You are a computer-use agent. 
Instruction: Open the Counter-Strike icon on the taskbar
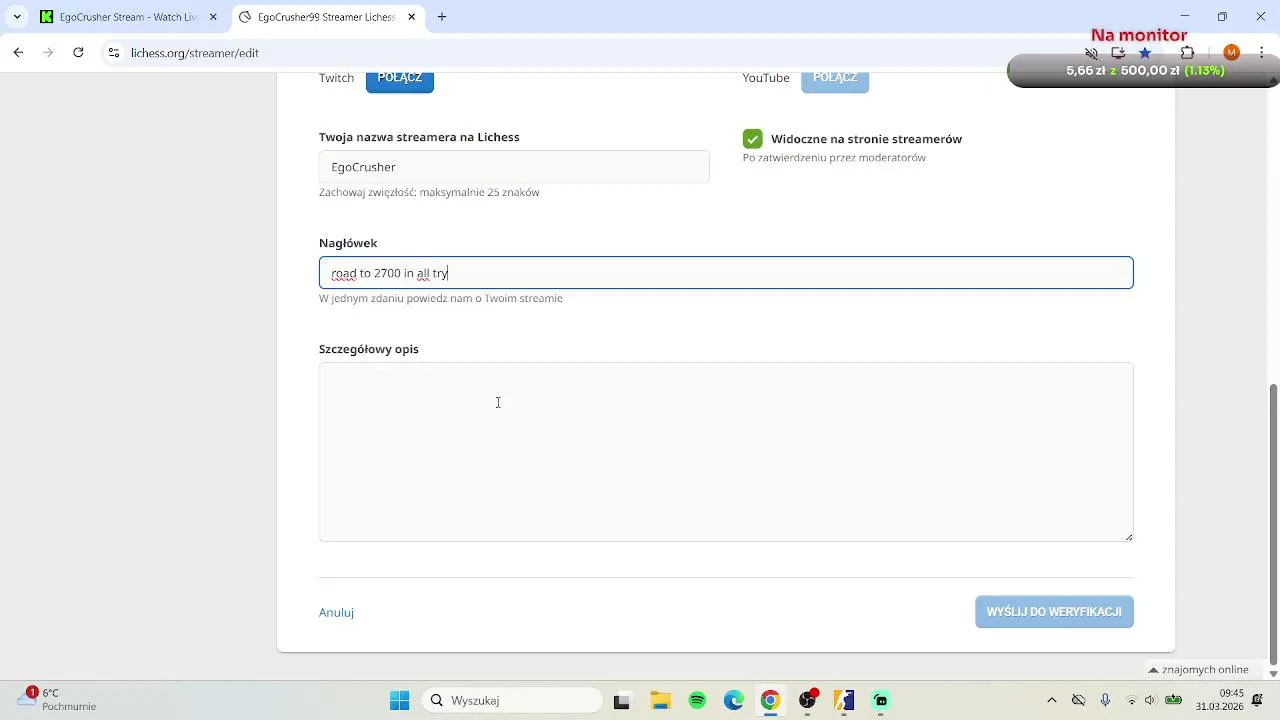click(844, 700)
